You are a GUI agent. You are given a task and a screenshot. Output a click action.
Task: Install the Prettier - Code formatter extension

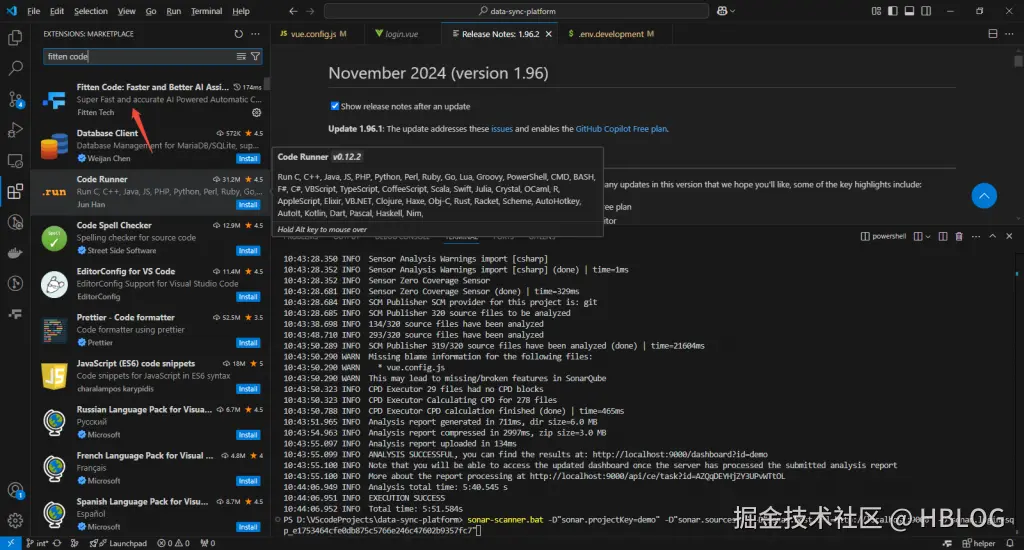pyautogui.click(x=248, y=343)
